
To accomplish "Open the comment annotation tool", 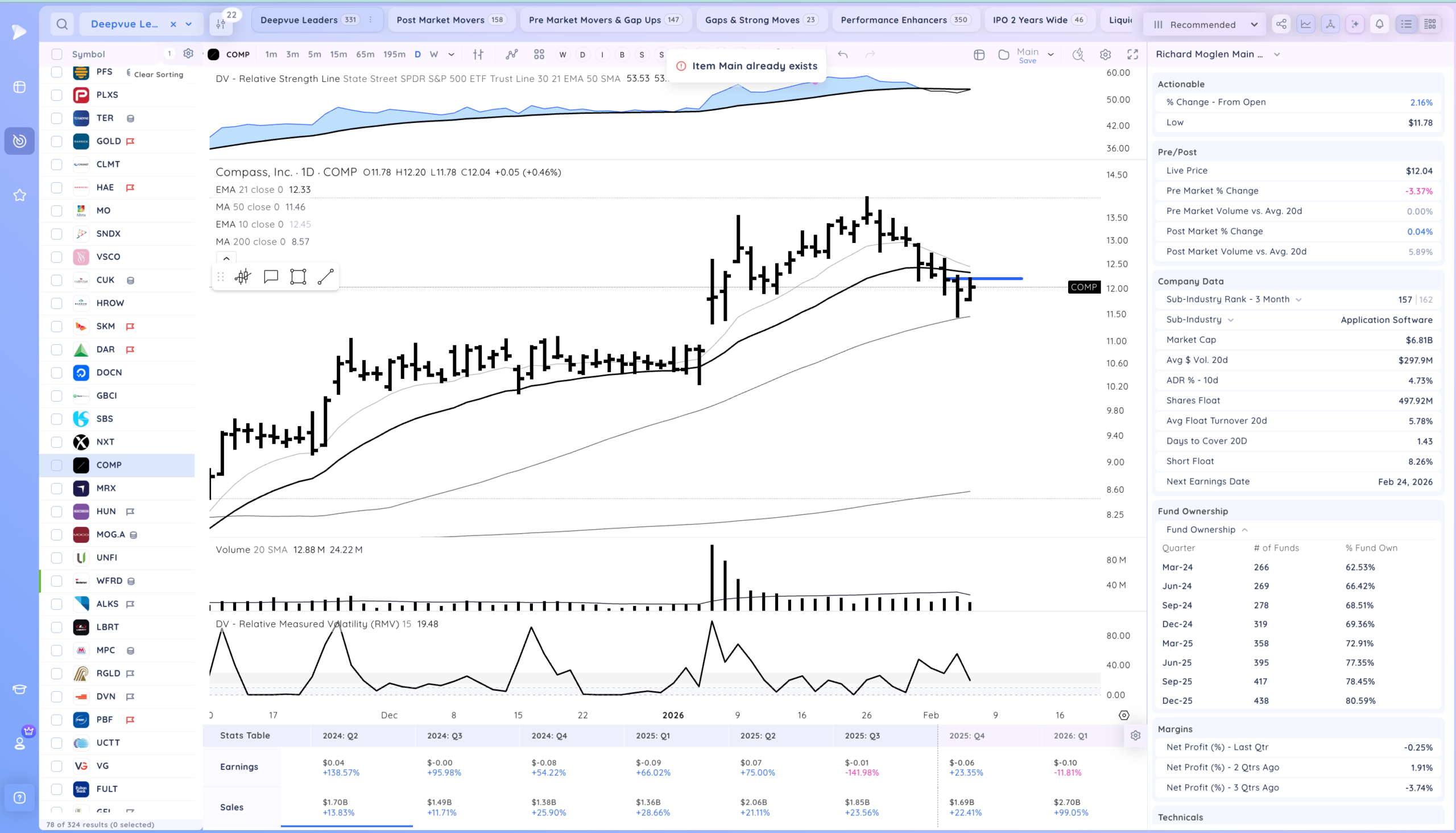I will [x=271, y=277].
